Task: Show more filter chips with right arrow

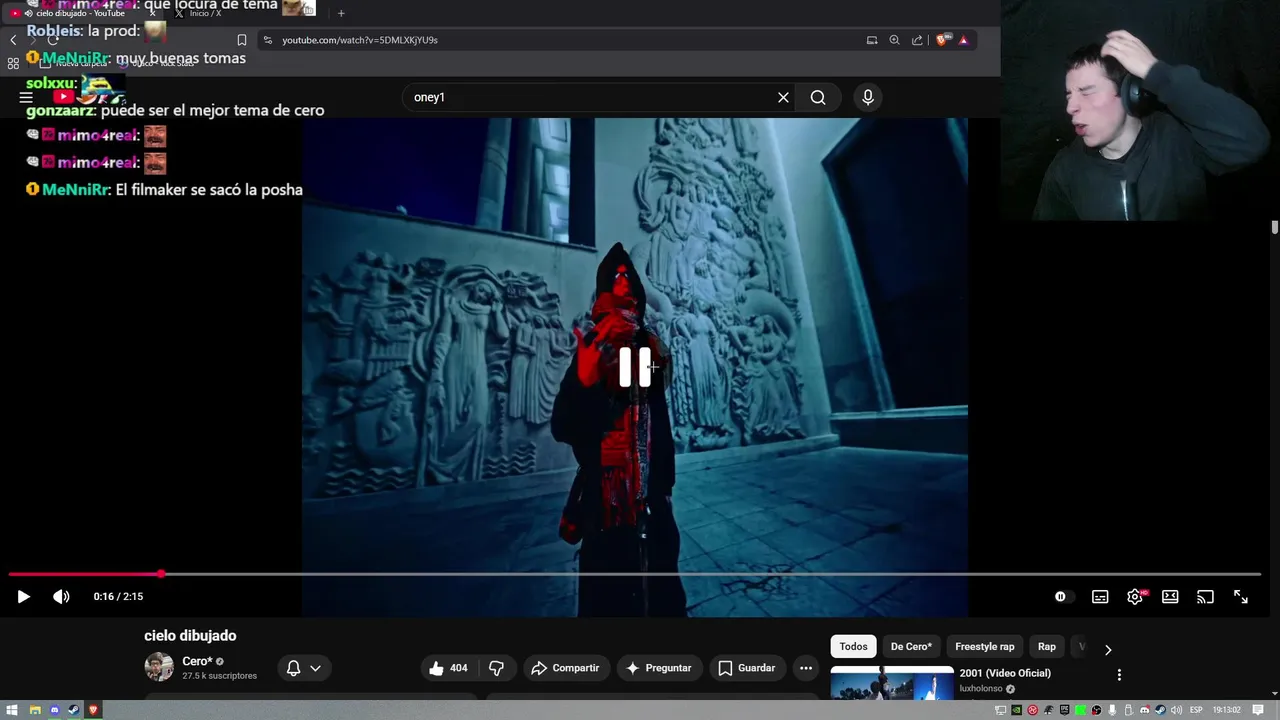Action: pos(1108,649)
